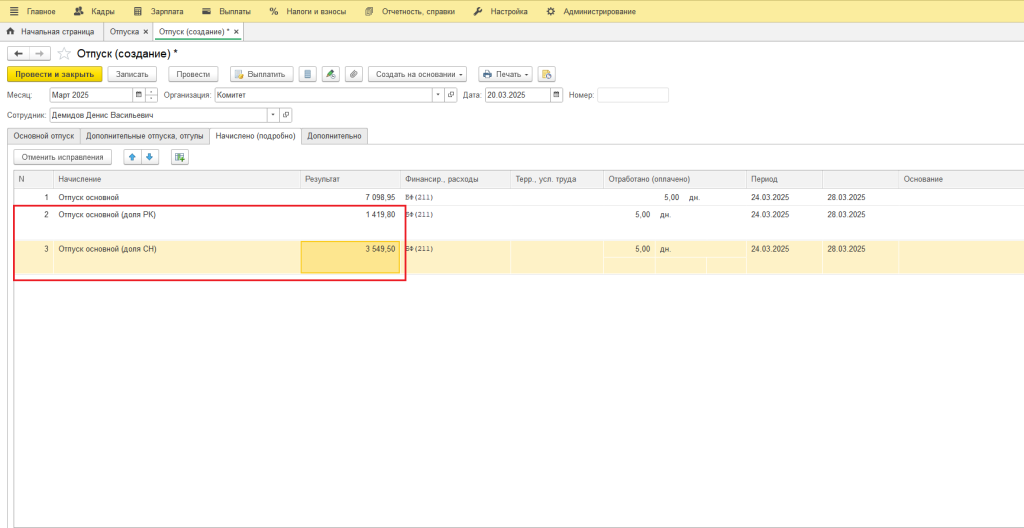
Task: Switch to the Основной отпуск tab
Action: 44,136
